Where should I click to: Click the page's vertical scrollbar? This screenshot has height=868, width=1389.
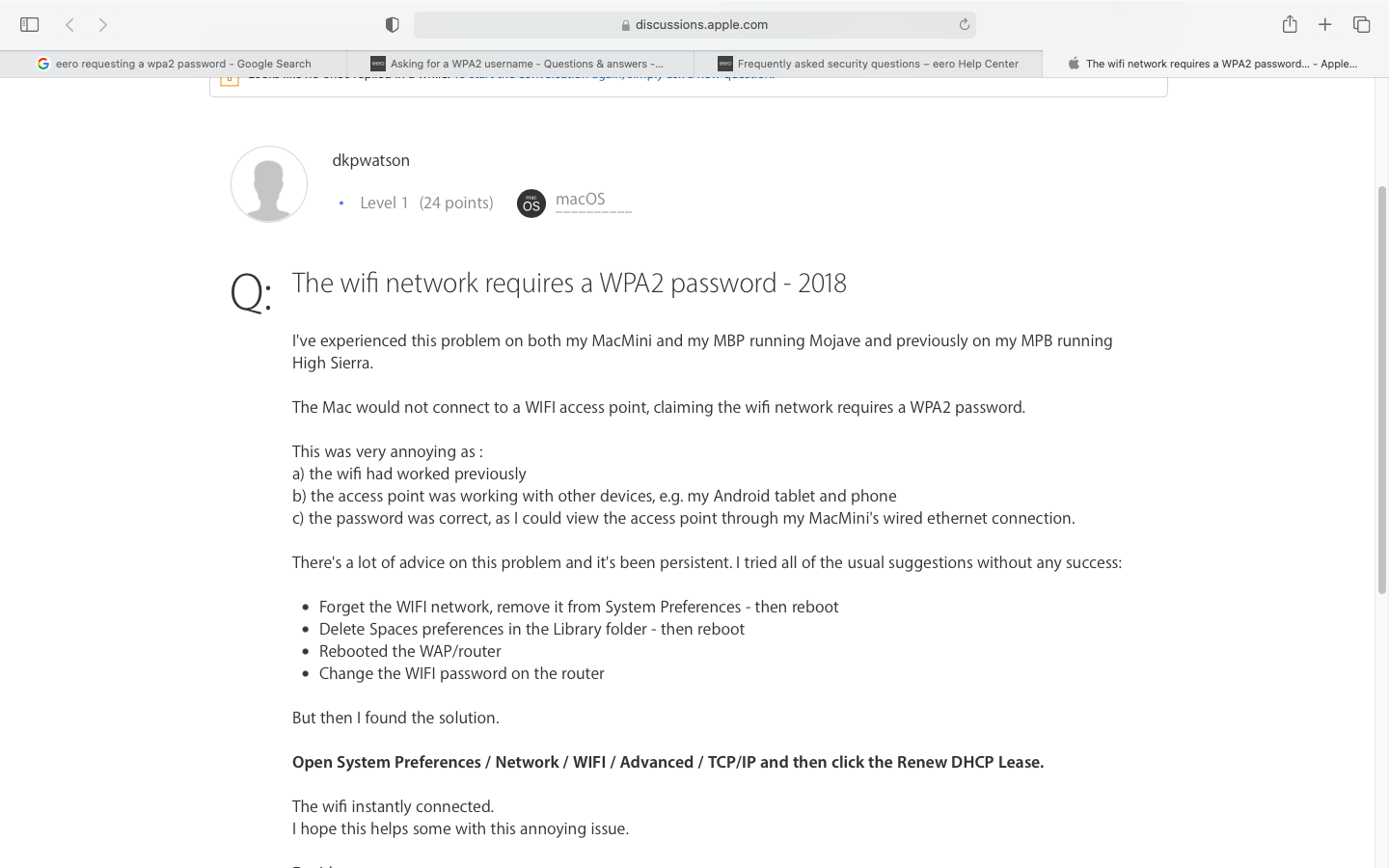pyautogui.click(x=1381, y=386)
